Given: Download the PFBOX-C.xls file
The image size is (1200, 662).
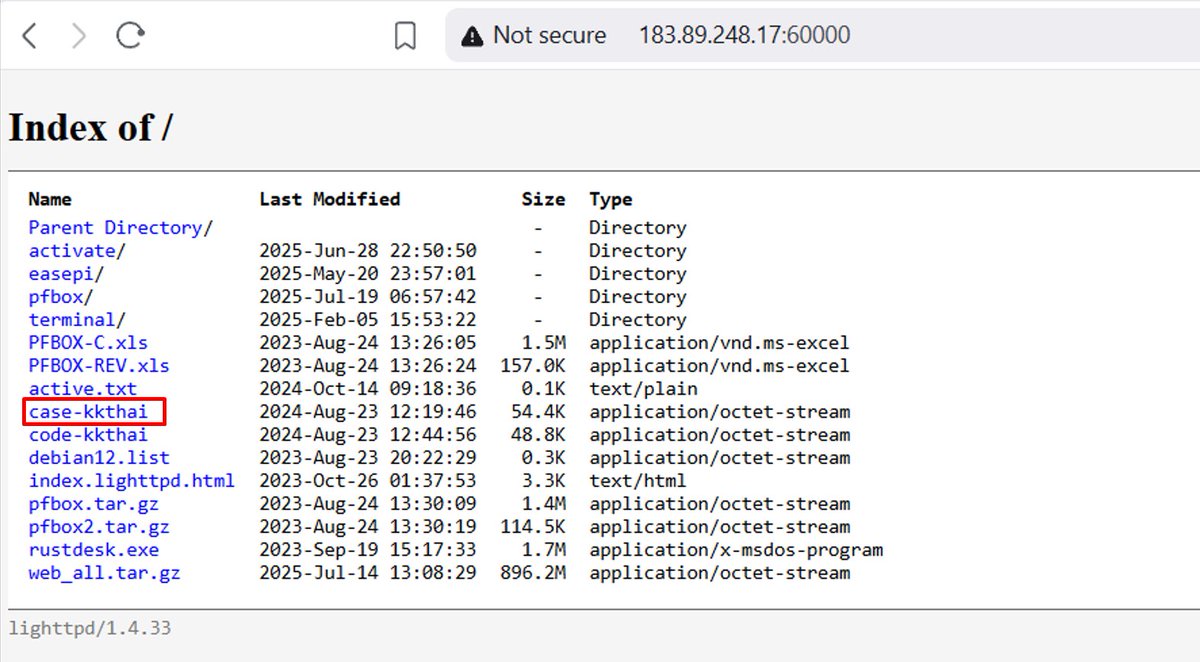Looking at the screenshot, I should [88, 343].
